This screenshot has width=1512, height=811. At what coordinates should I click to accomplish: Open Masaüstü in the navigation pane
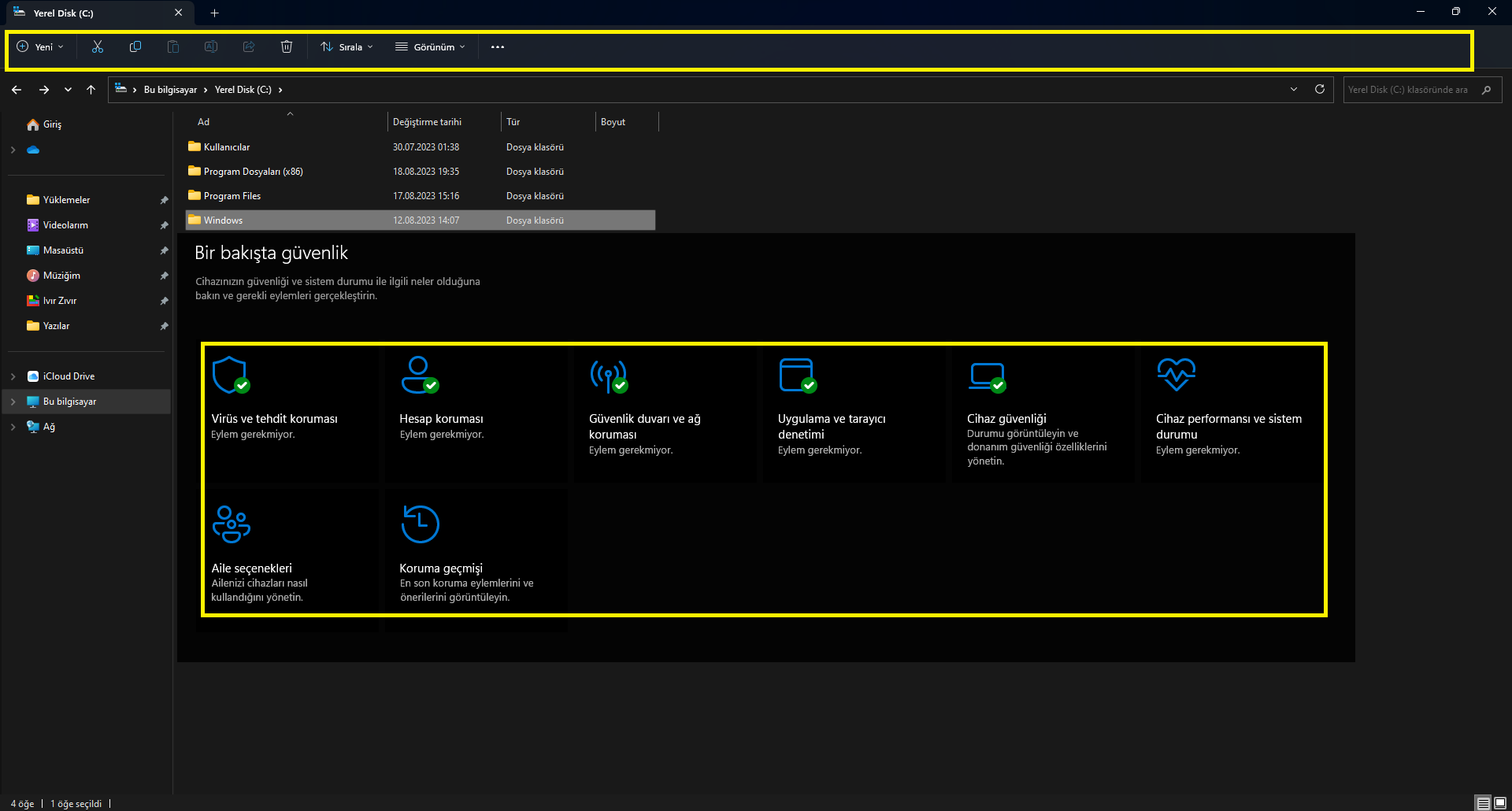[x=63, y=250]
